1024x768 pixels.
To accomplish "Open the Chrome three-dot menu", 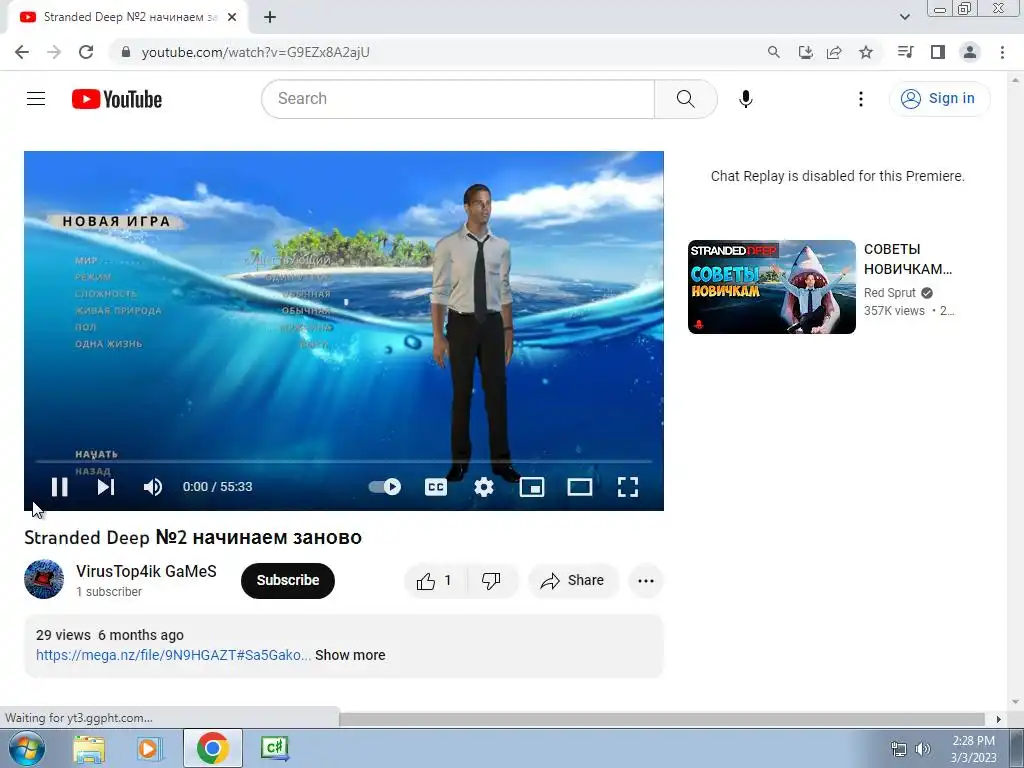I will tap(1002, 52).
